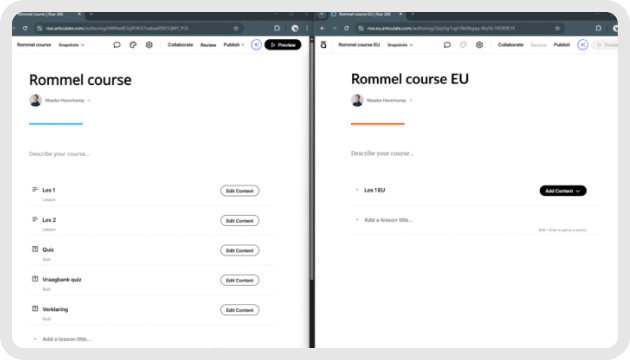Click lesson icon beside Les 1

click(35, 189)
